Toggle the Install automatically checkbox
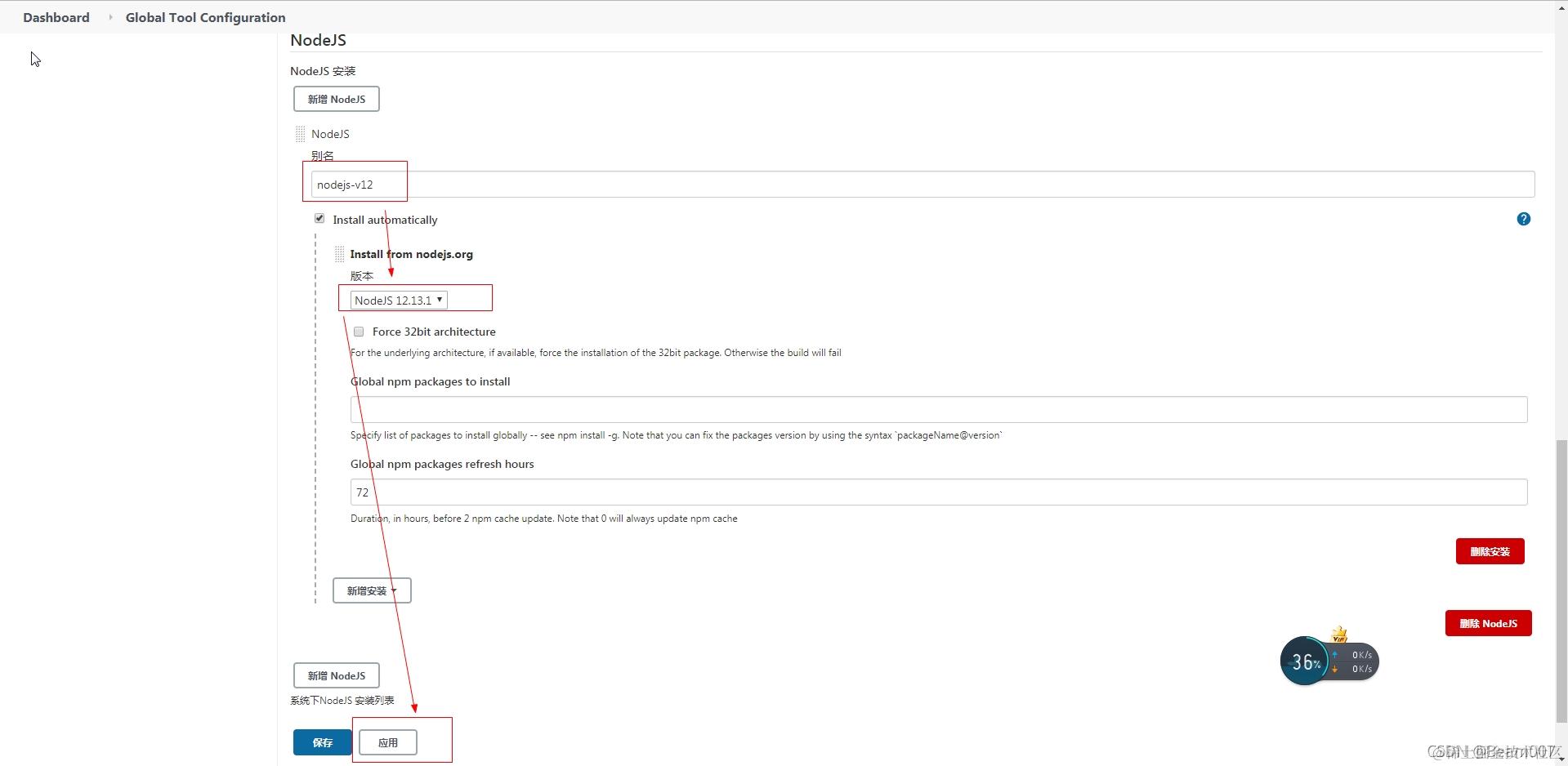This screenshot has height=766, width=1568. click(319, 219)
